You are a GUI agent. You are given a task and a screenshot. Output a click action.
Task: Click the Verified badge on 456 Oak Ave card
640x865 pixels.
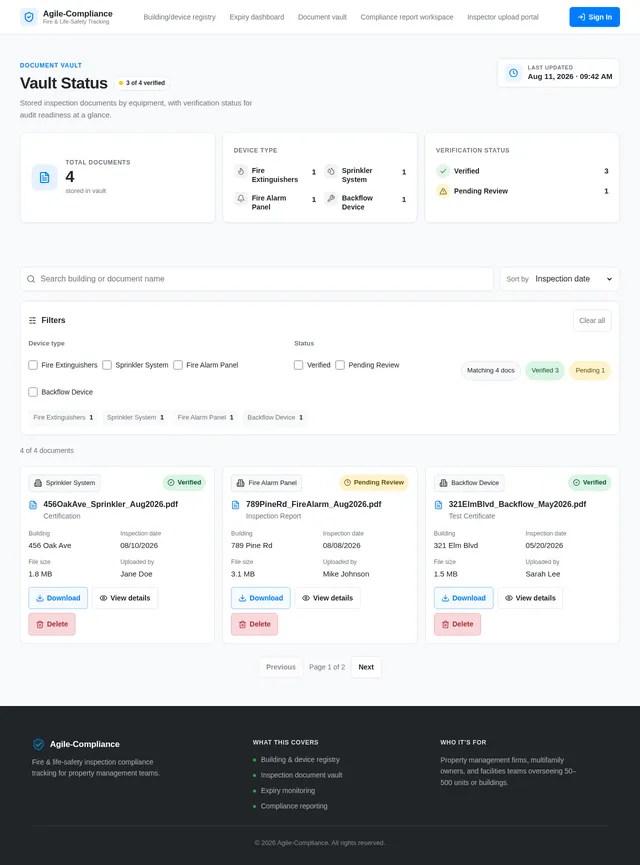point(184,483)
